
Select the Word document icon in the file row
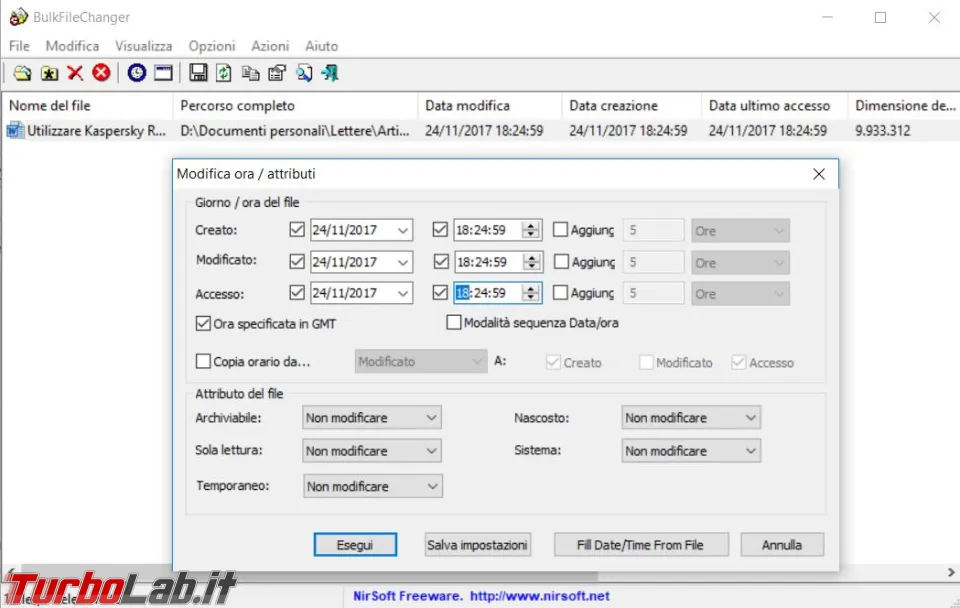15,130
